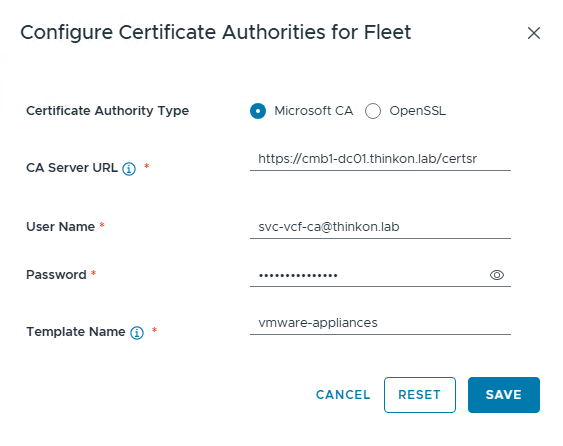Select the OpenSSL radio button

pyautogui.click(x=373, y=111)
